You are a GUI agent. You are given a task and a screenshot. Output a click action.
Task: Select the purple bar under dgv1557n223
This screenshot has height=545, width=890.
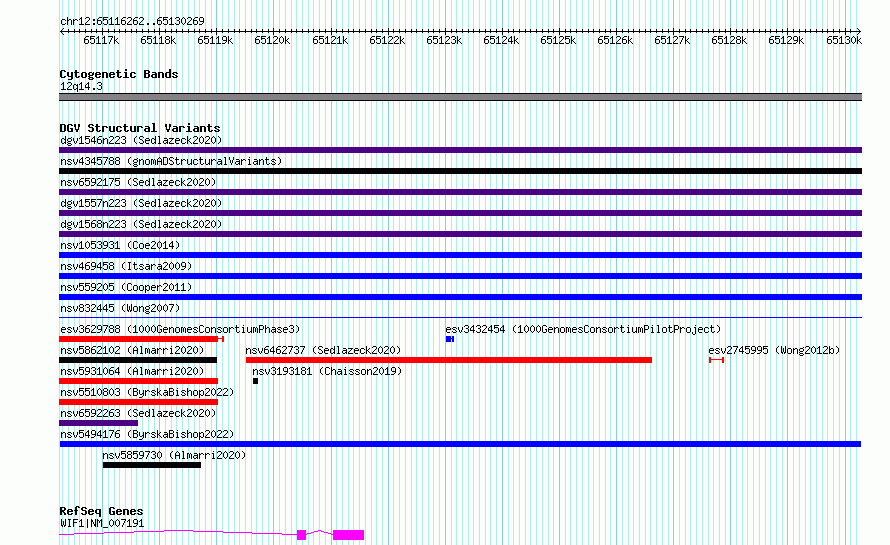coord(460,213)
